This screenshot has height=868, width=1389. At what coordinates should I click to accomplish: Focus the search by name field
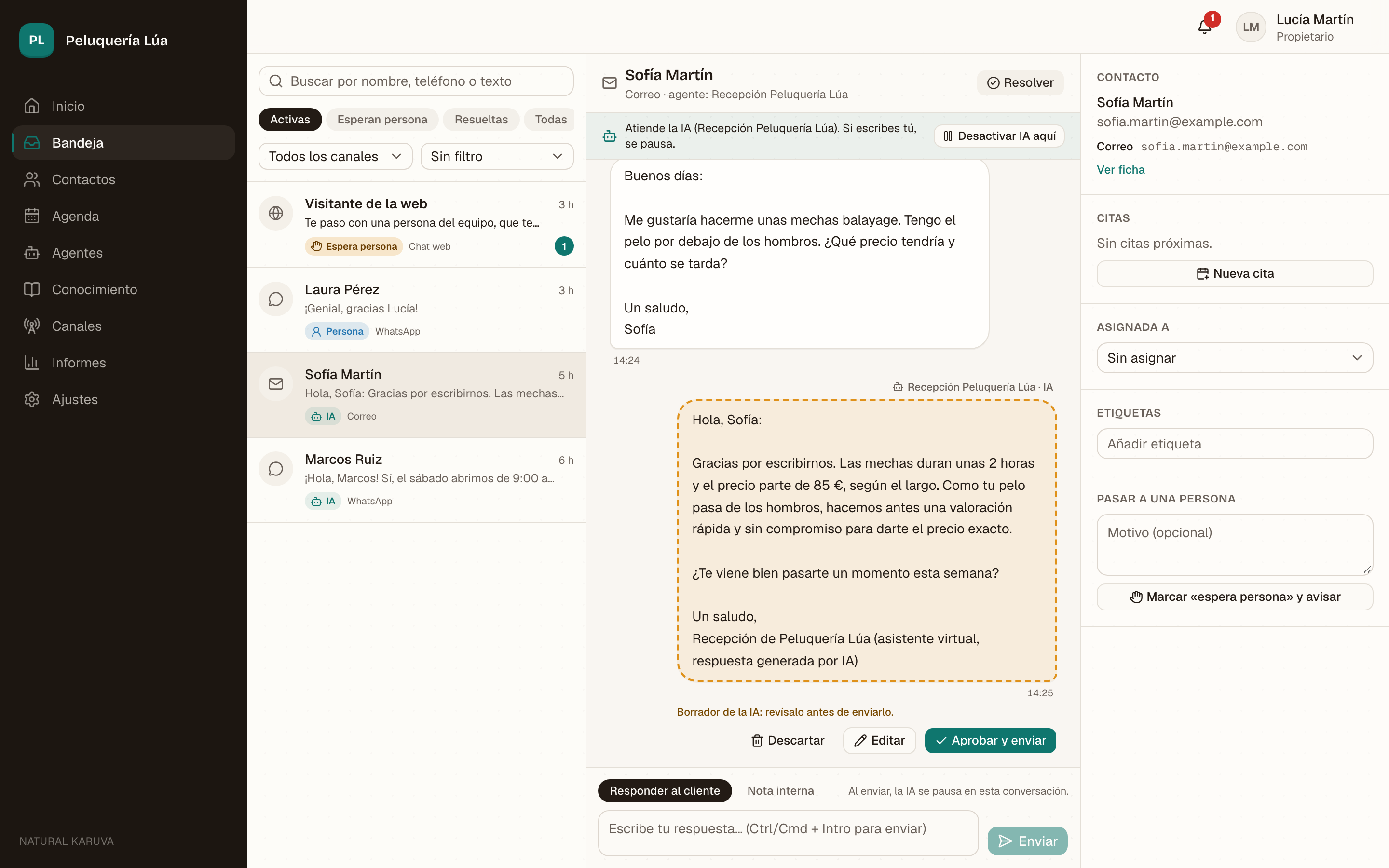click(416, 81)
